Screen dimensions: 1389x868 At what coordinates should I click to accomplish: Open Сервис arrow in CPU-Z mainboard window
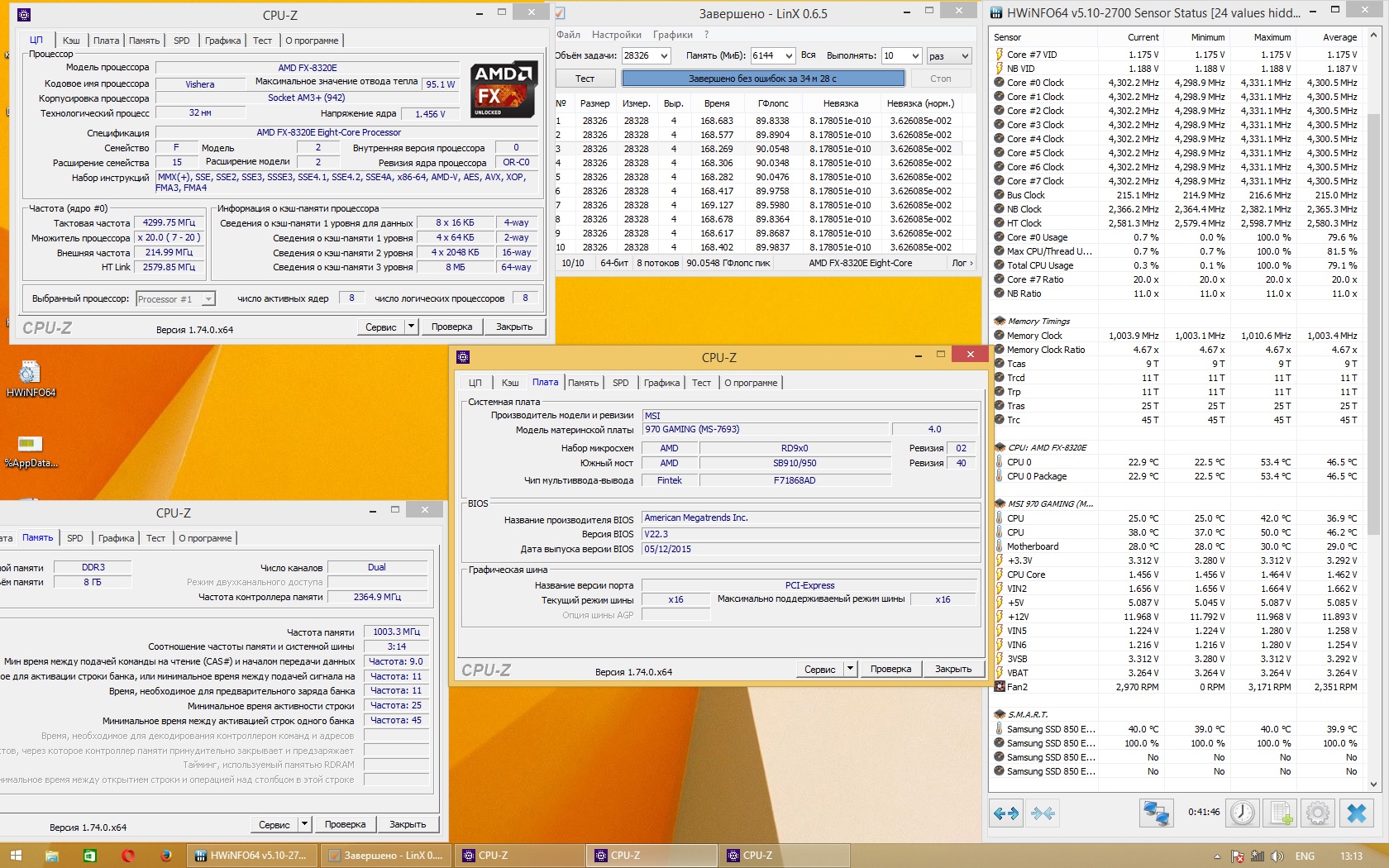[x=850, y=669]
